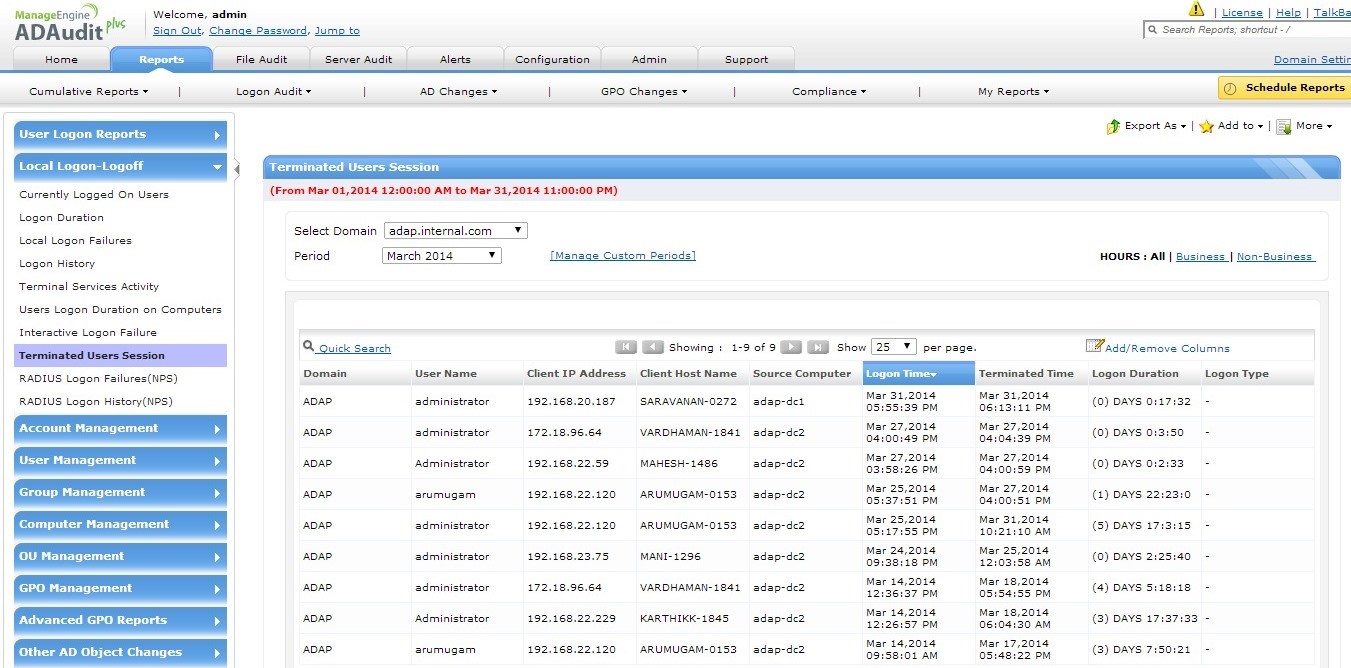The image size is (1351, 668).
Task: Click the warning alert icon in header
Action: (1196, 10)
